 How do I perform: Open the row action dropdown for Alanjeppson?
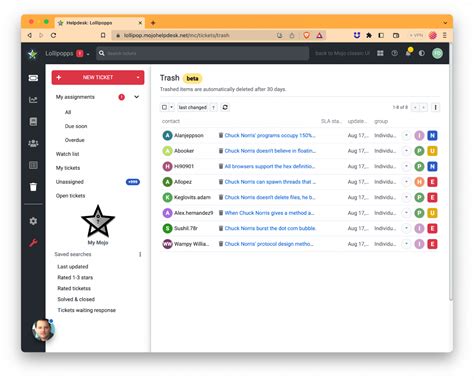[406, 135]
